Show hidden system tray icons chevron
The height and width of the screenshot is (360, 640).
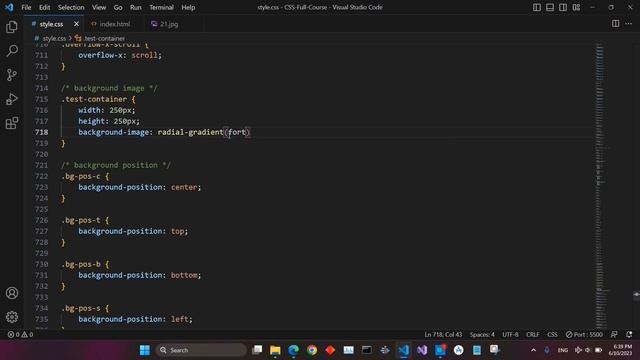[533, 350]
